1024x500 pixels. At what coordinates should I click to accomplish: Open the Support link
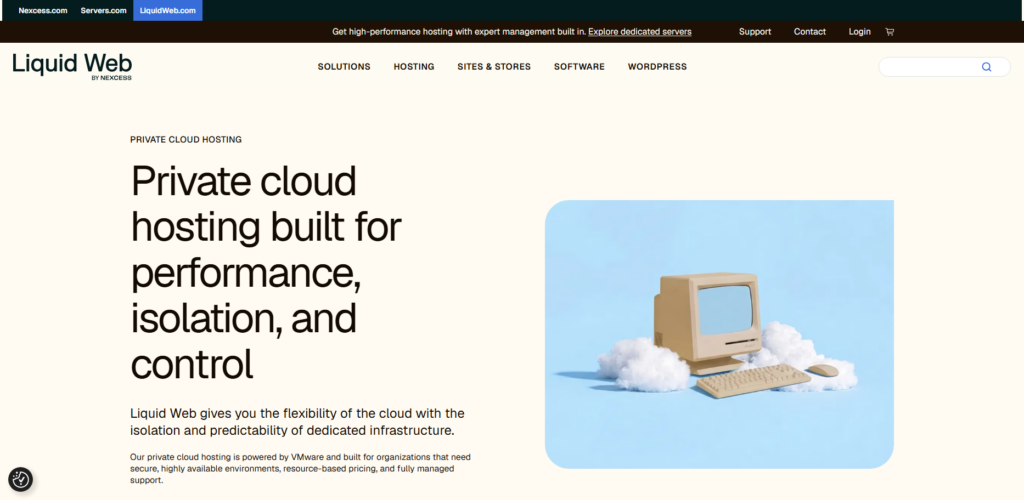(755, 31)
